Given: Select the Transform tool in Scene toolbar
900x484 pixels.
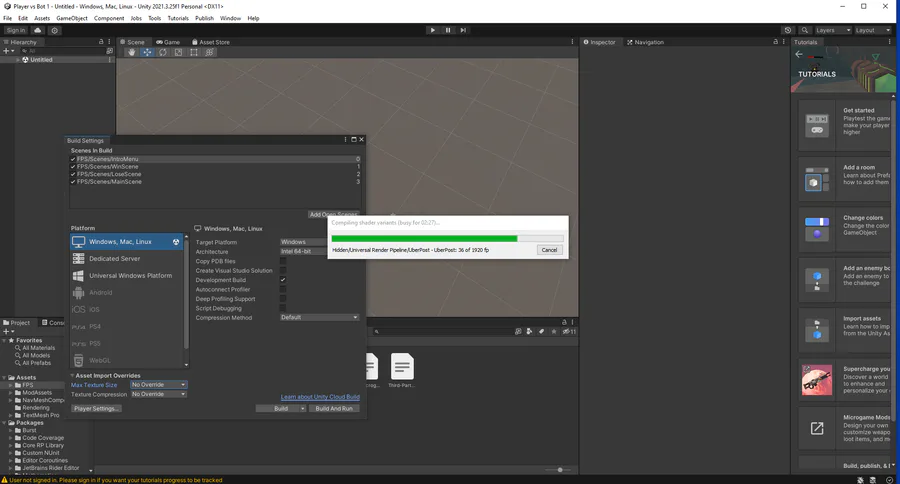Looking at the screenshot, I should coord(210,52).
